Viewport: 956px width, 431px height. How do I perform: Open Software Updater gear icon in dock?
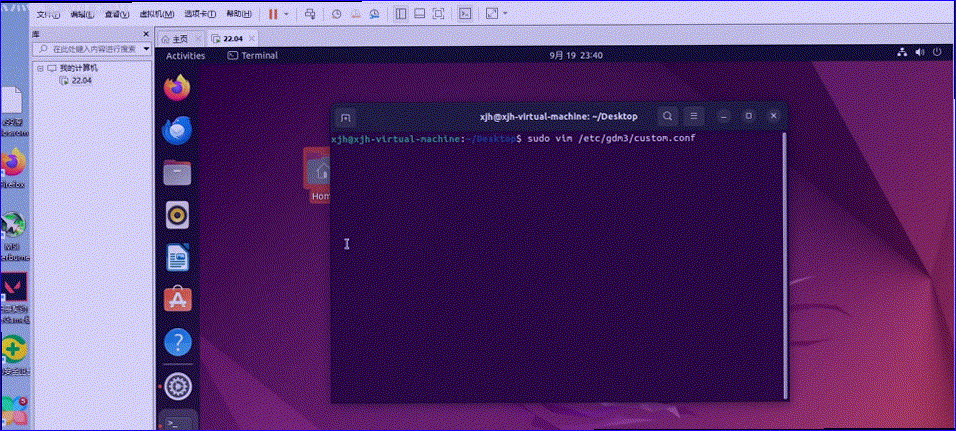(177, 385)
